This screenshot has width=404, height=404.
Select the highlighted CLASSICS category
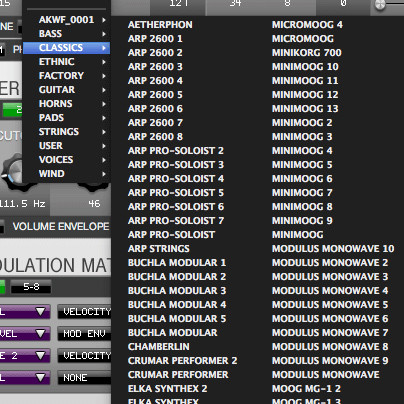point(66,48)
